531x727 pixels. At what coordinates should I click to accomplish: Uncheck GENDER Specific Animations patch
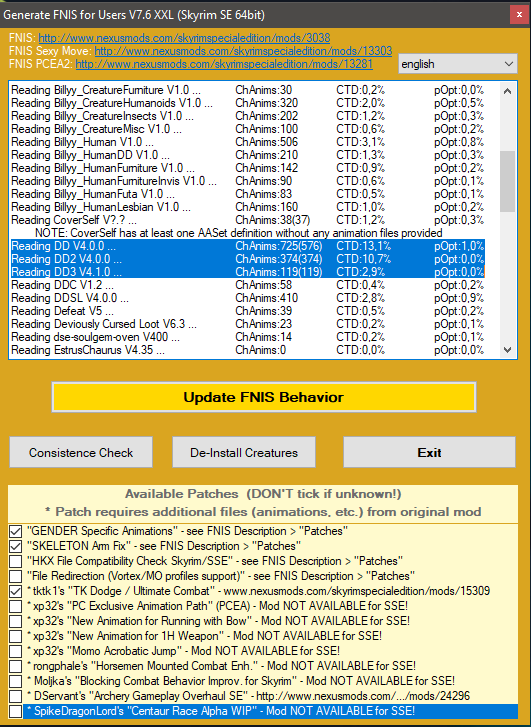16,531
